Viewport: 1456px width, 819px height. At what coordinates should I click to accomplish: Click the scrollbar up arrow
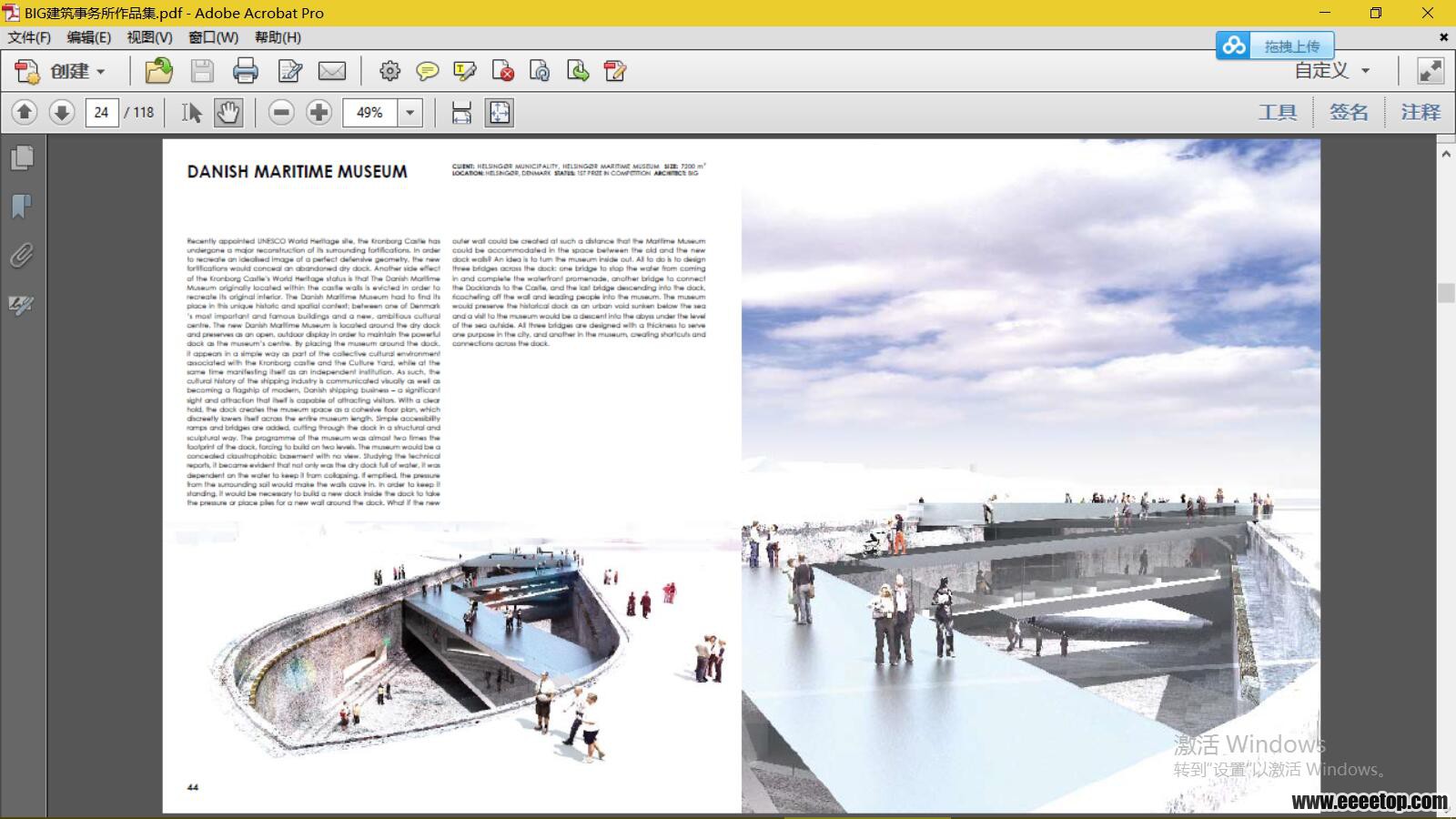click(x=1446, y=154)
